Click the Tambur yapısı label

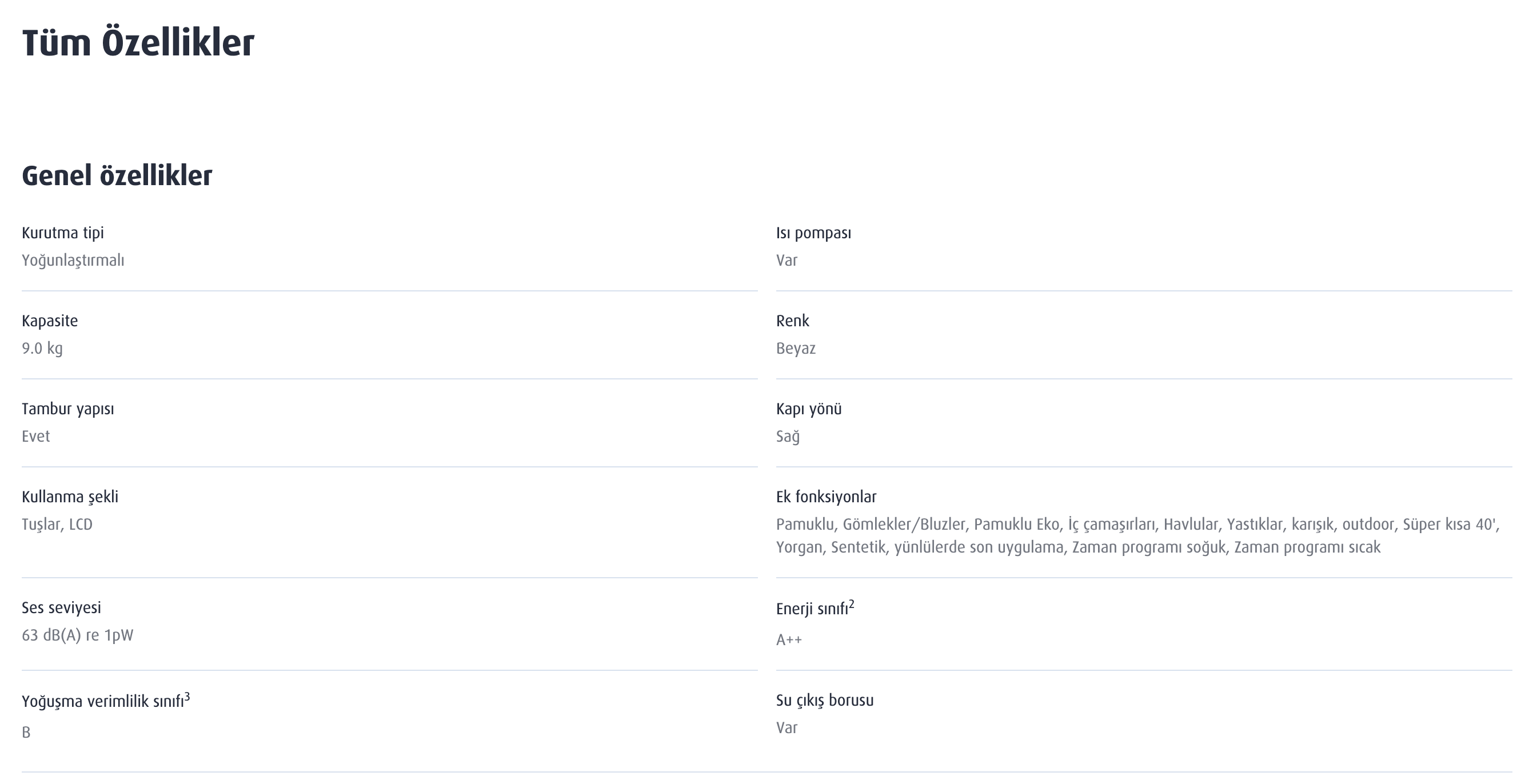click(68, 409)
